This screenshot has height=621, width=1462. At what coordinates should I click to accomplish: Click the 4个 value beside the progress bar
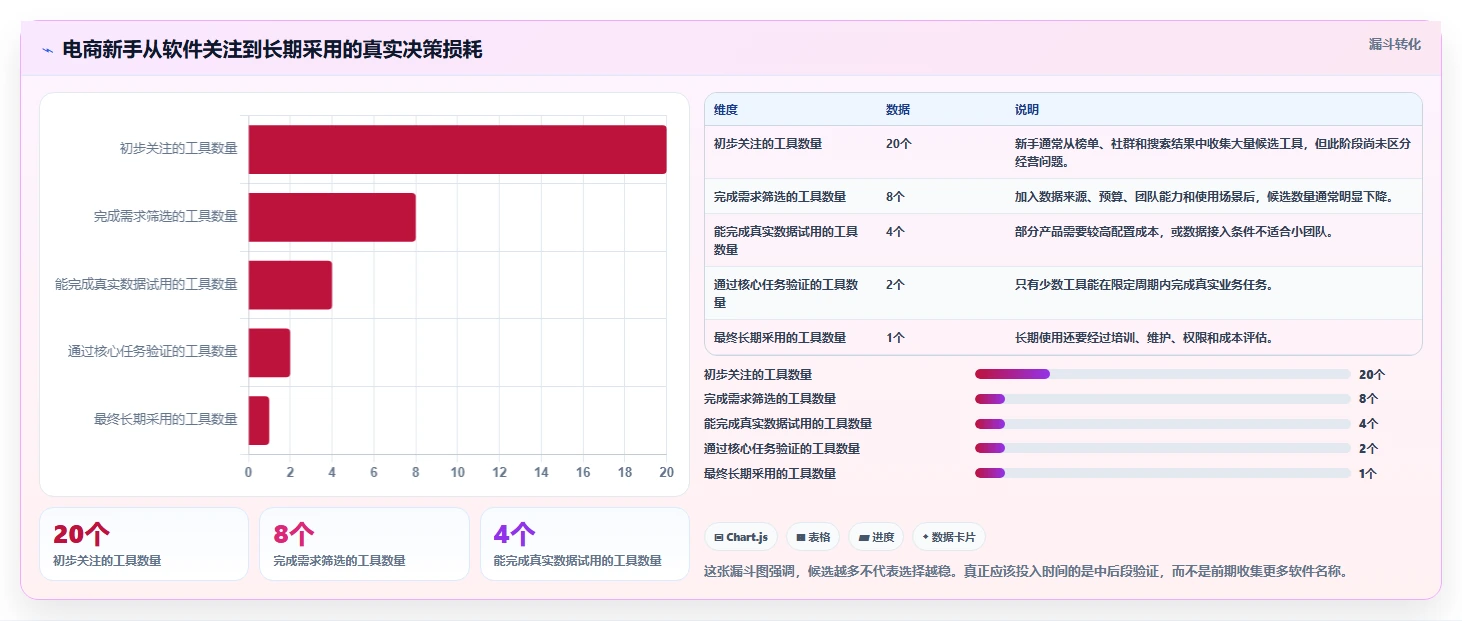coord(1368,424)
